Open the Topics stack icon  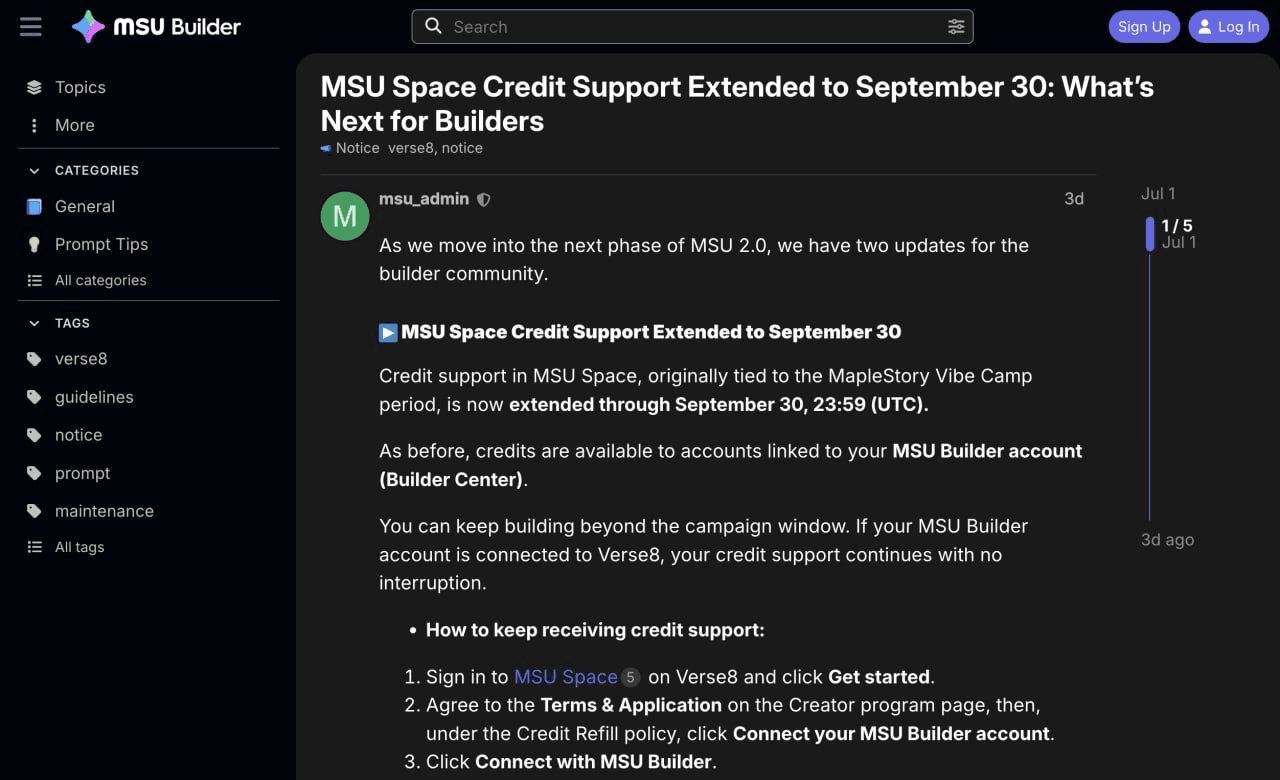coord(34,87)
